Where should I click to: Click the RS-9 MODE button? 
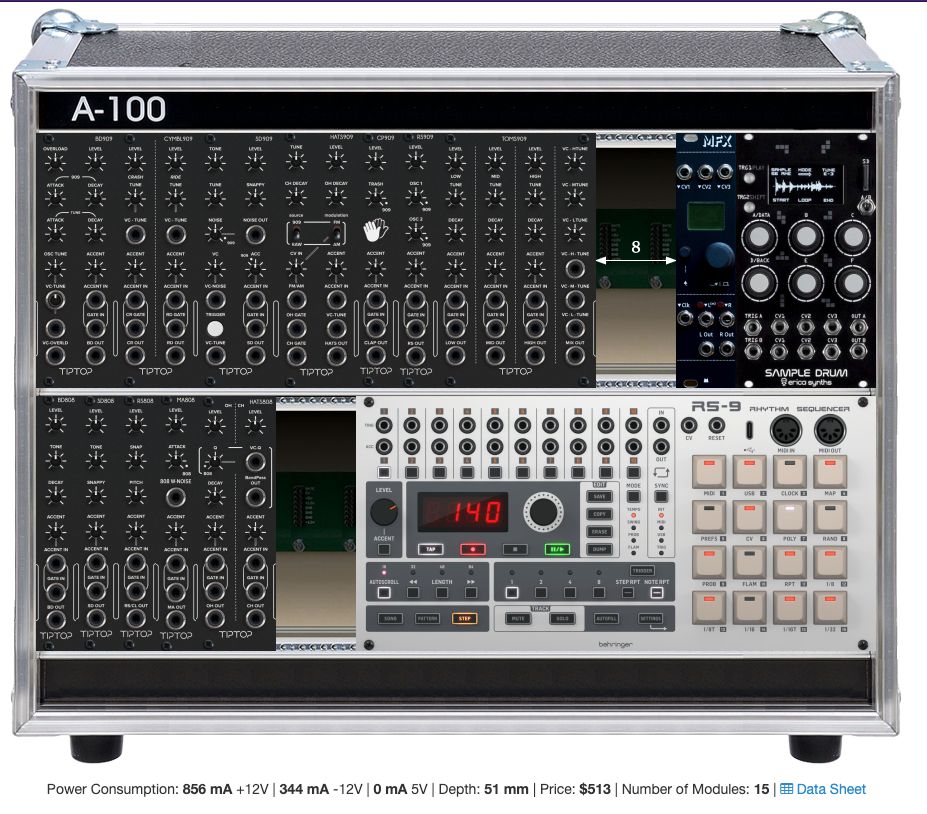(633, 497)
